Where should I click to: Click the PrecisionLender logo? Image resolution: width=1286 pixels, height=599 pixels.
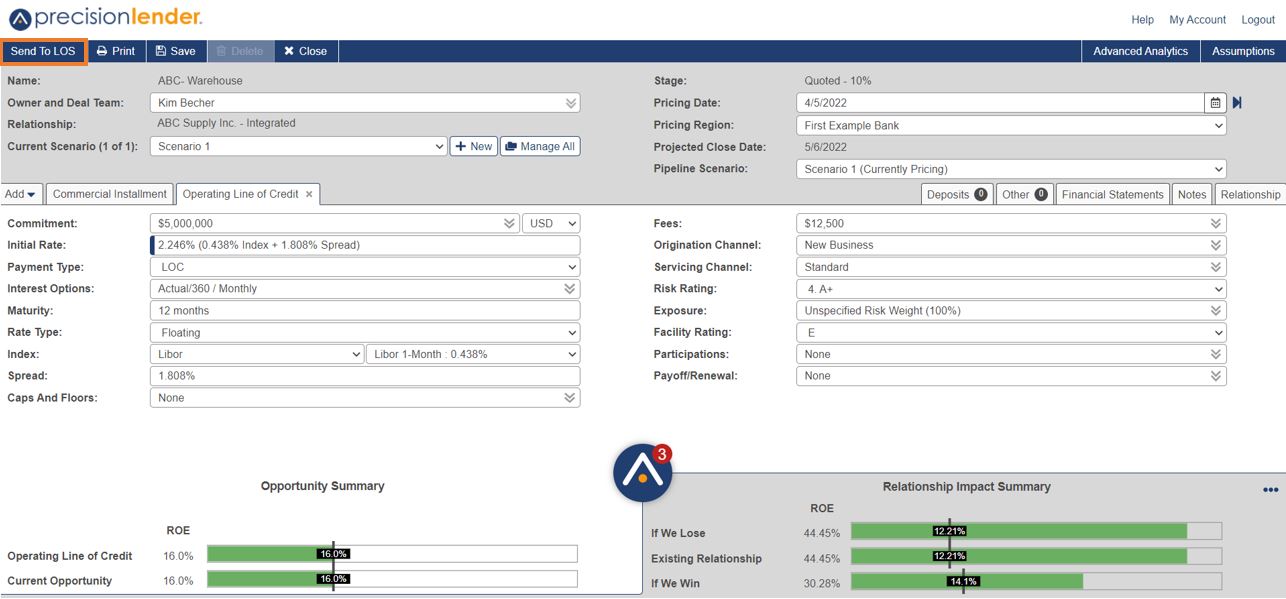105,17
